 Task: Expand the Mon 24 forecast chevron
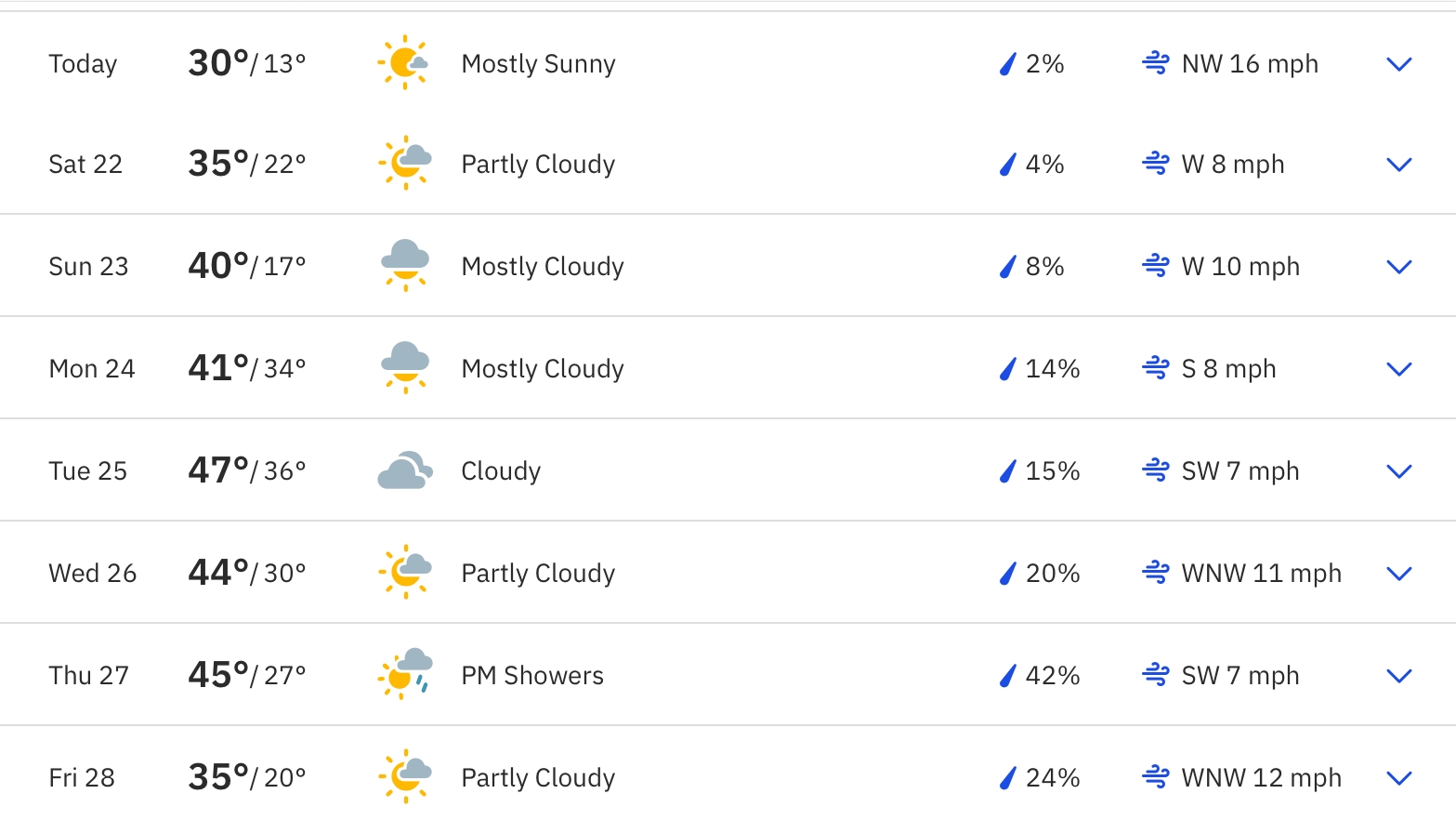(1398, 369)
